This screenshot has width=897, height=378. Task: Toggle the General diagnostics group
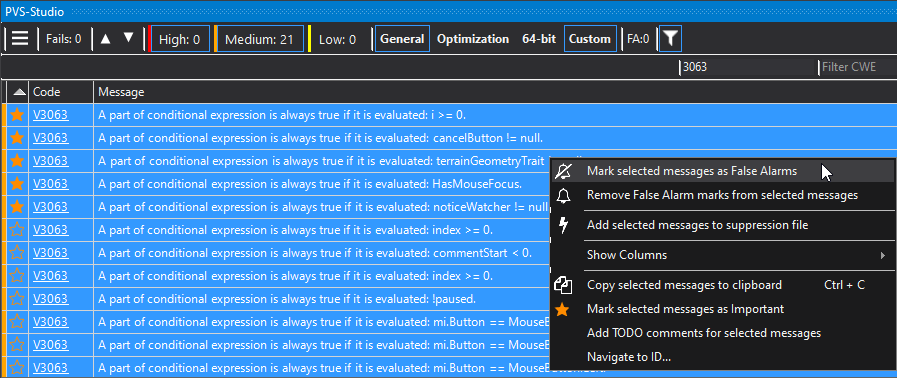(402, 39)
